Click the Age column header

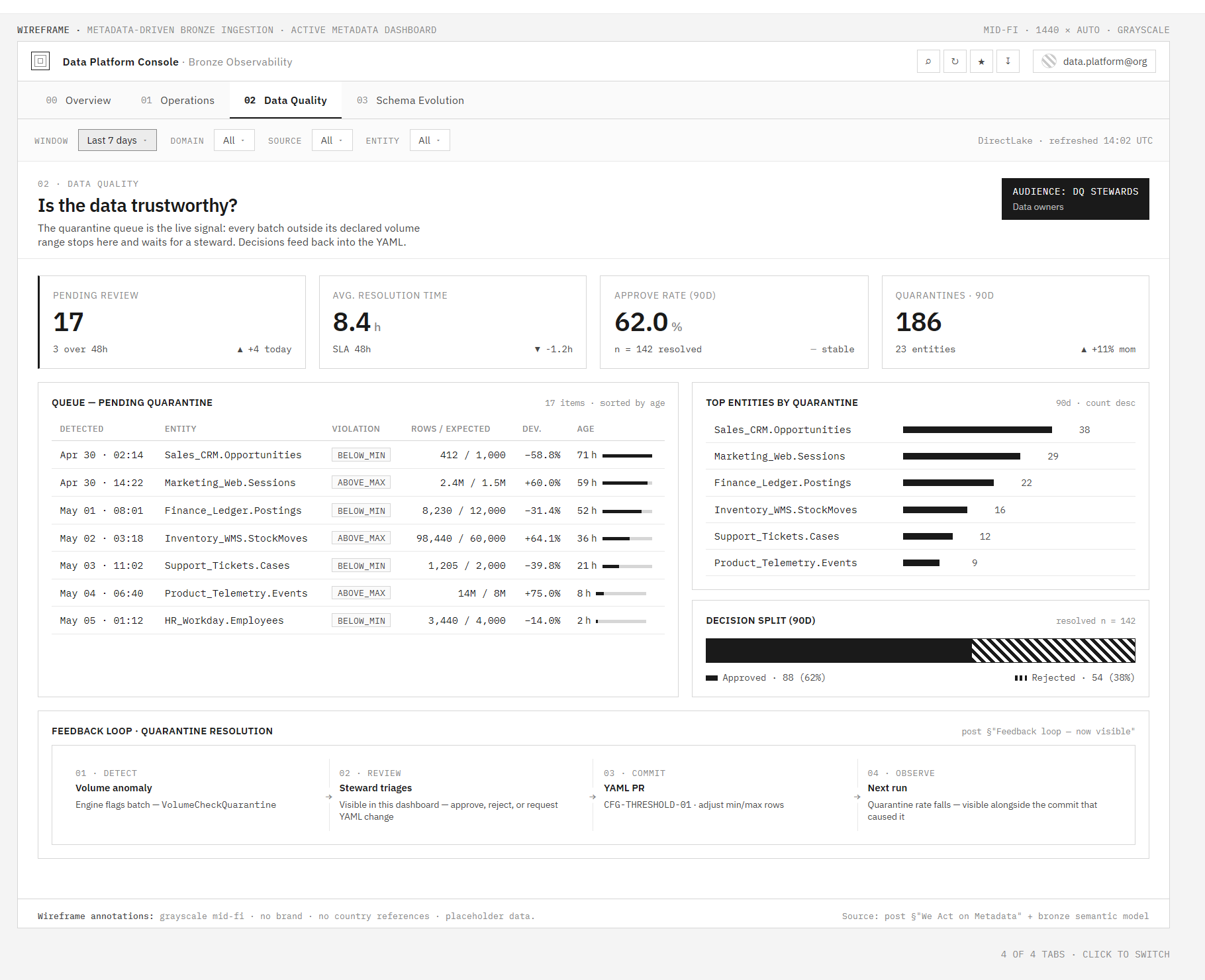click(585, 429)
